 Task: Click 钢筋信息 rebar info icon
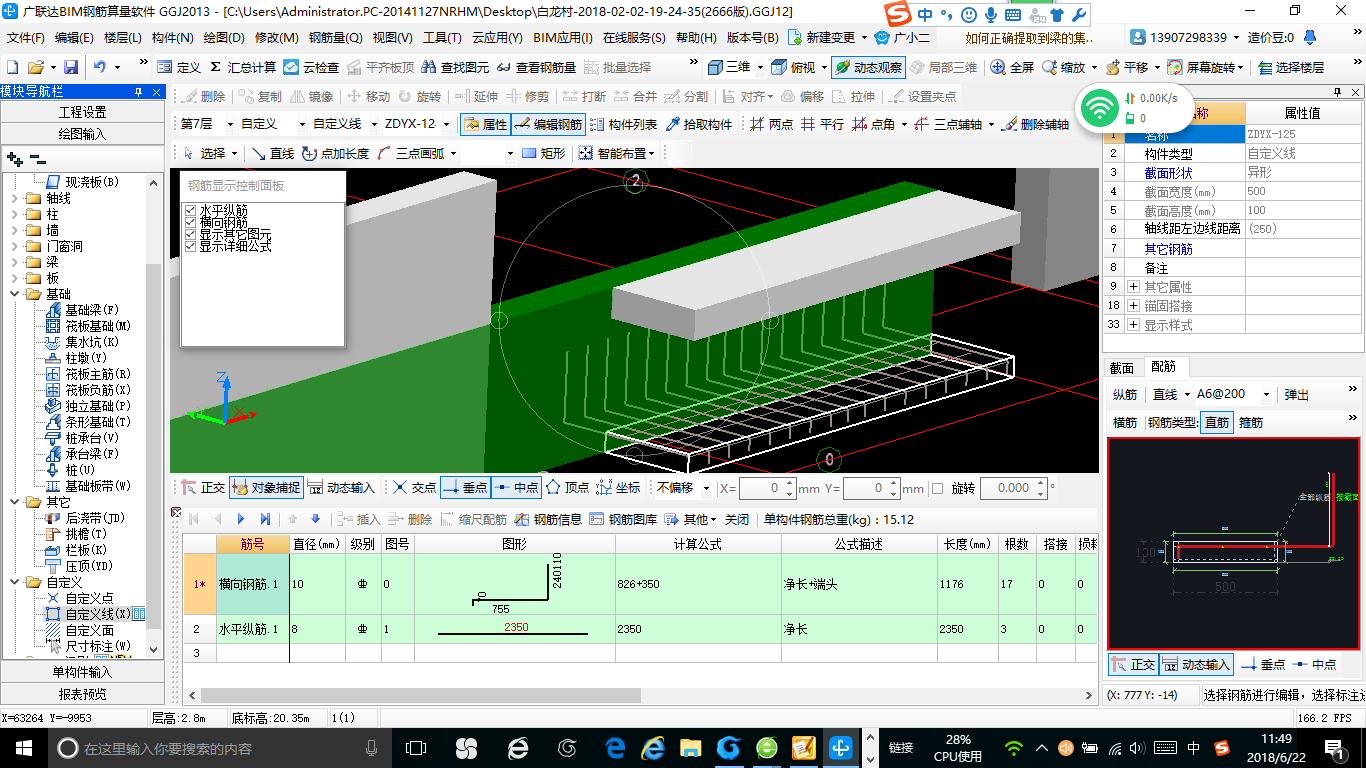(548, 519)
